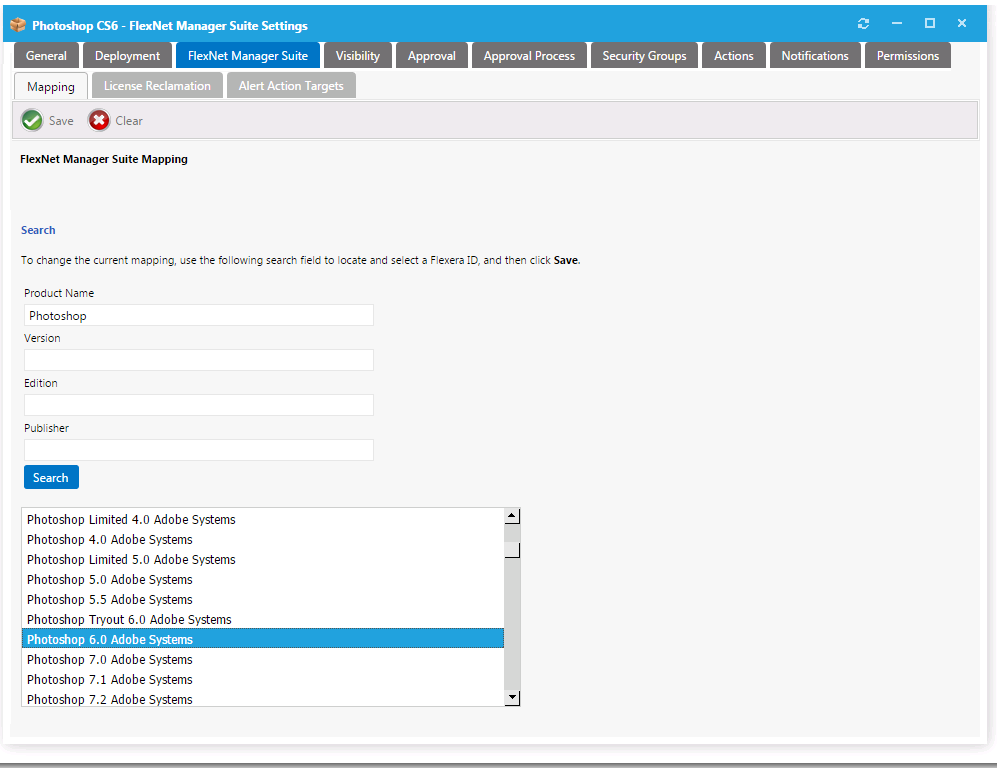Choose Photoshop Tryout 6.0 Adobe Systems
The height and width of the screenshot is (768, 997).
click(129, 620)
